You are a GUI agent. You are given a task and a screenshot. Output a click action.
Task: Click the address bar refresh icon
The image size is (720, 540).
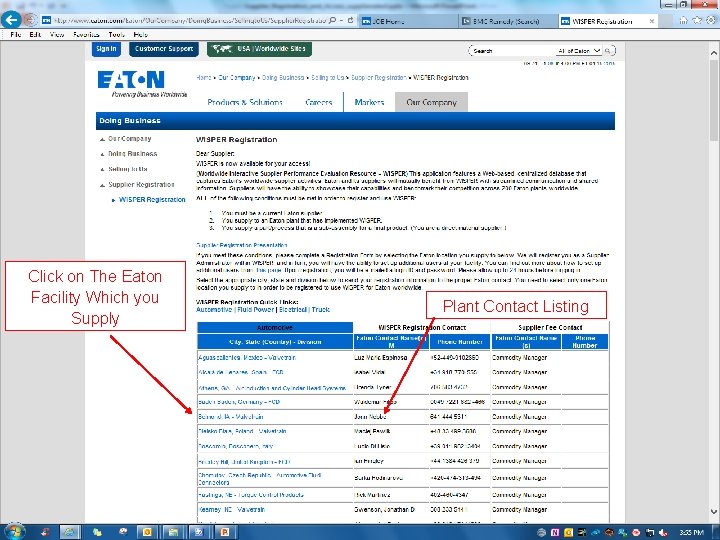click(350, 20)
